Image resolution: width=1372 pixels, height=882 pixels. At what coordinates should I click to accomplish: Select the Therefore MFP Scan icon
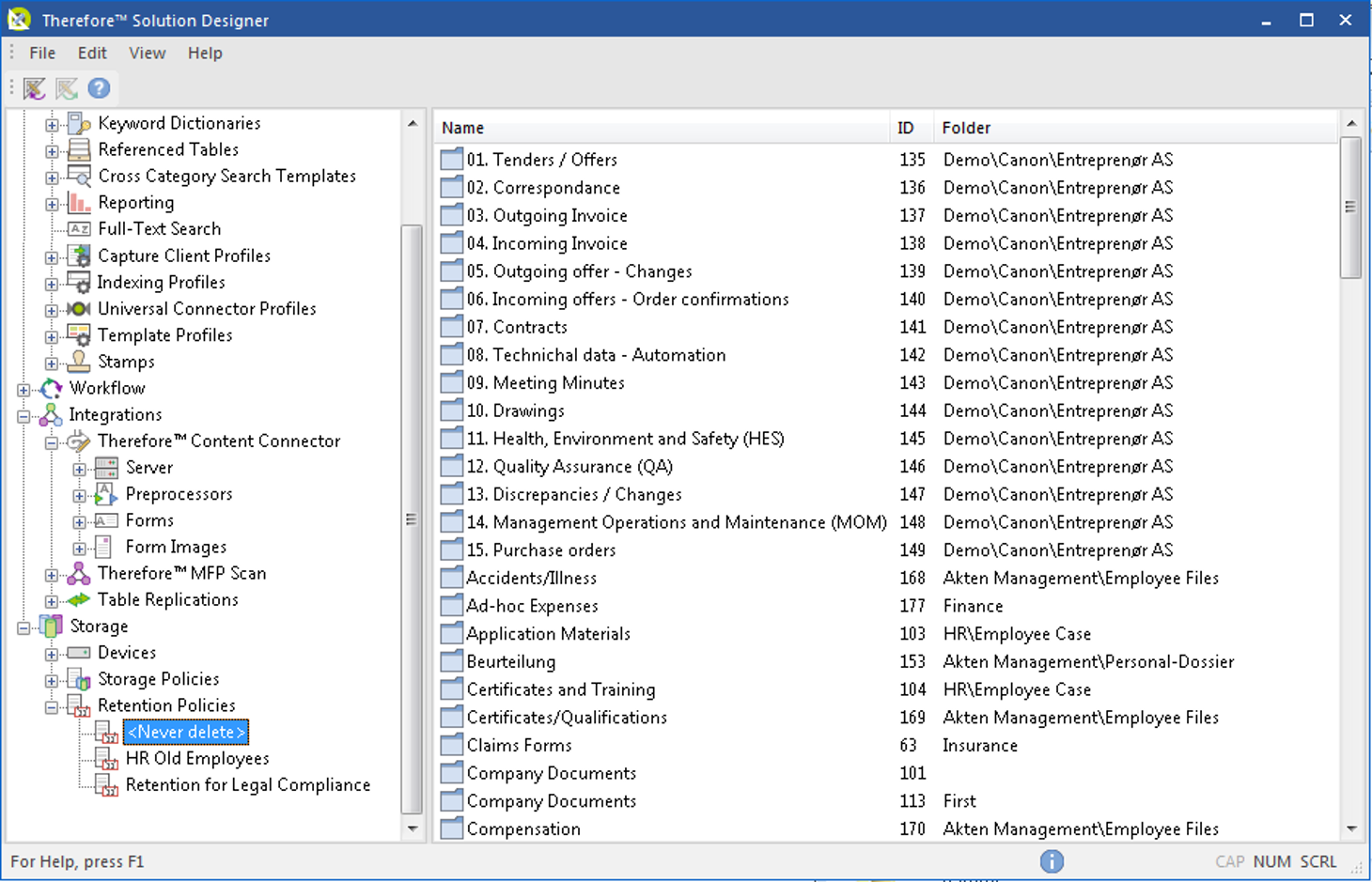point(79,573)
